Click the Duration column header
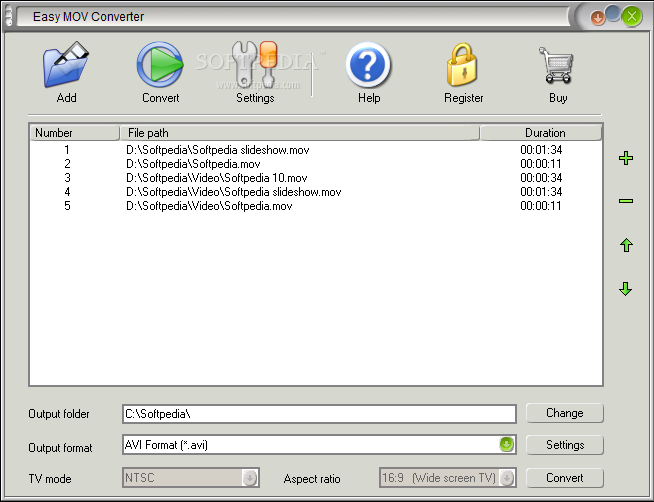This screenshot has height=502, width=654. tap(541, 133)
